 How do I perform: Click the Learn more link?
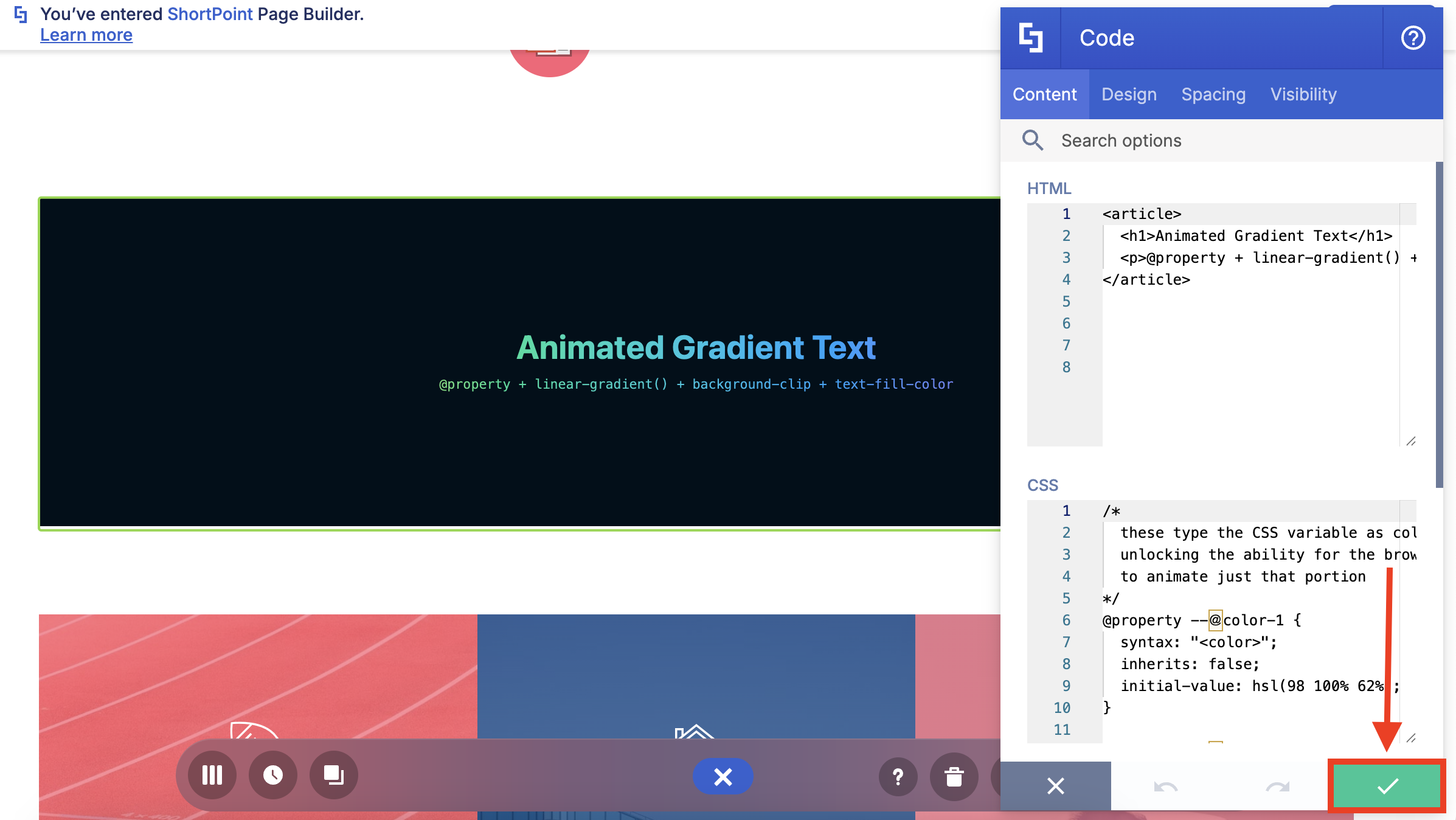point(86,35)
